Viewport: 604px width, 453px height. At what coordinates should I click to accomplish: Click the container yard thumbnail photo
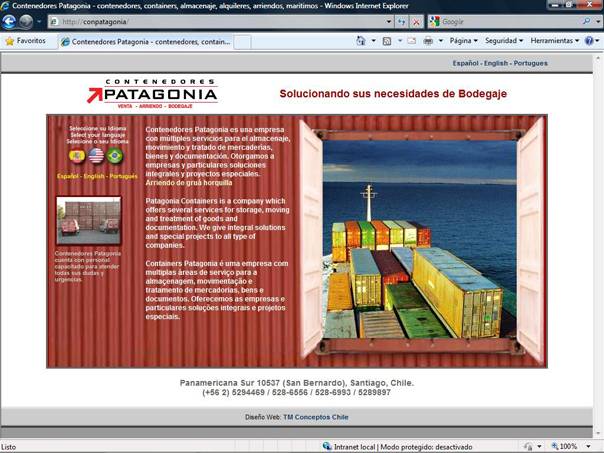89,221
